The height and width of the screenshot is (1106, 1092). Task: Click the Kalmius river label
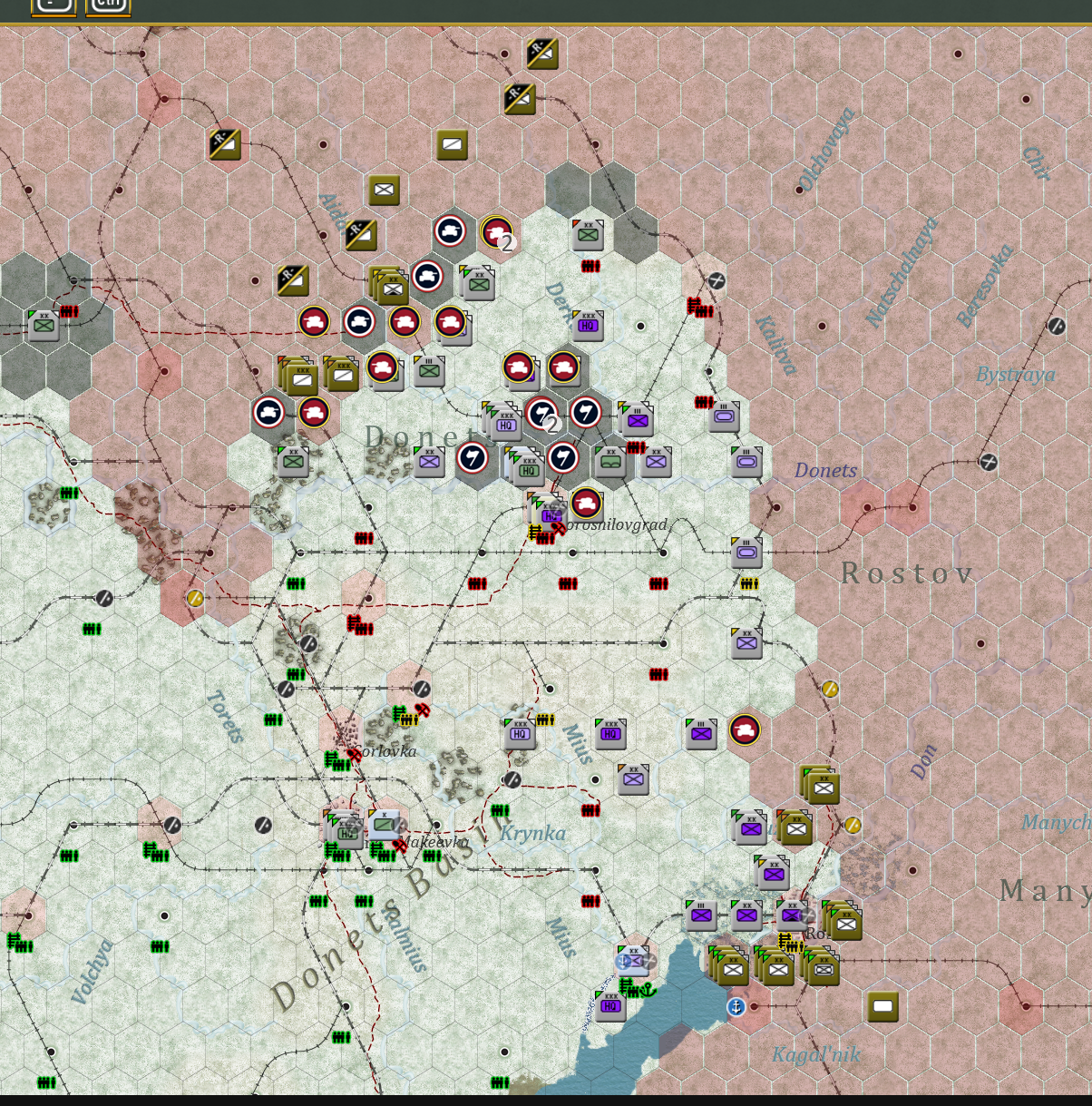[405, 938]
